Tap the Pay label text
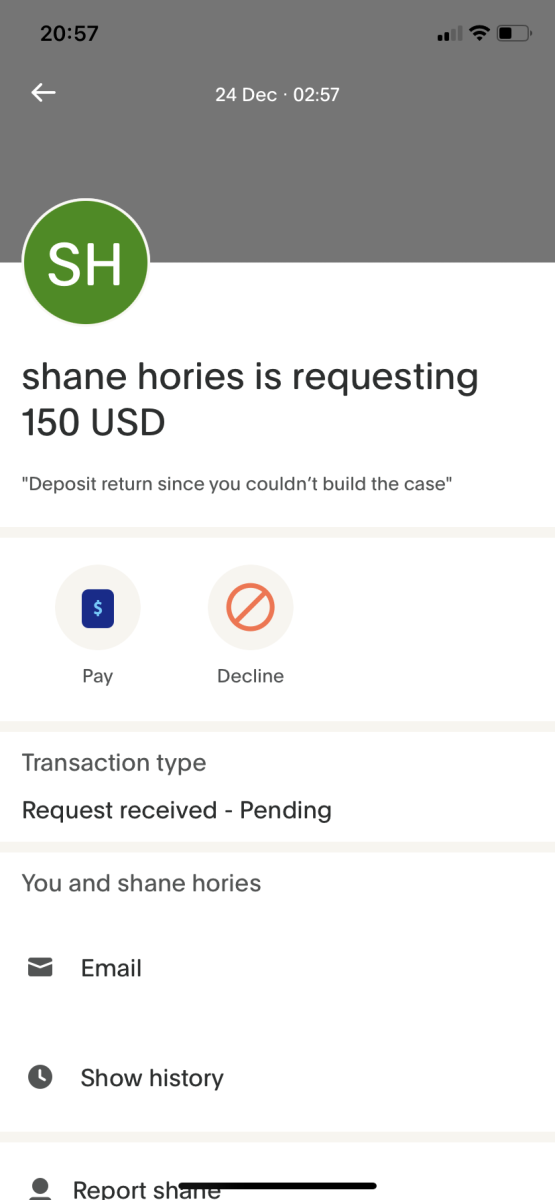The width and height of the screenshot is (555, 1200). tap(97, 676)
